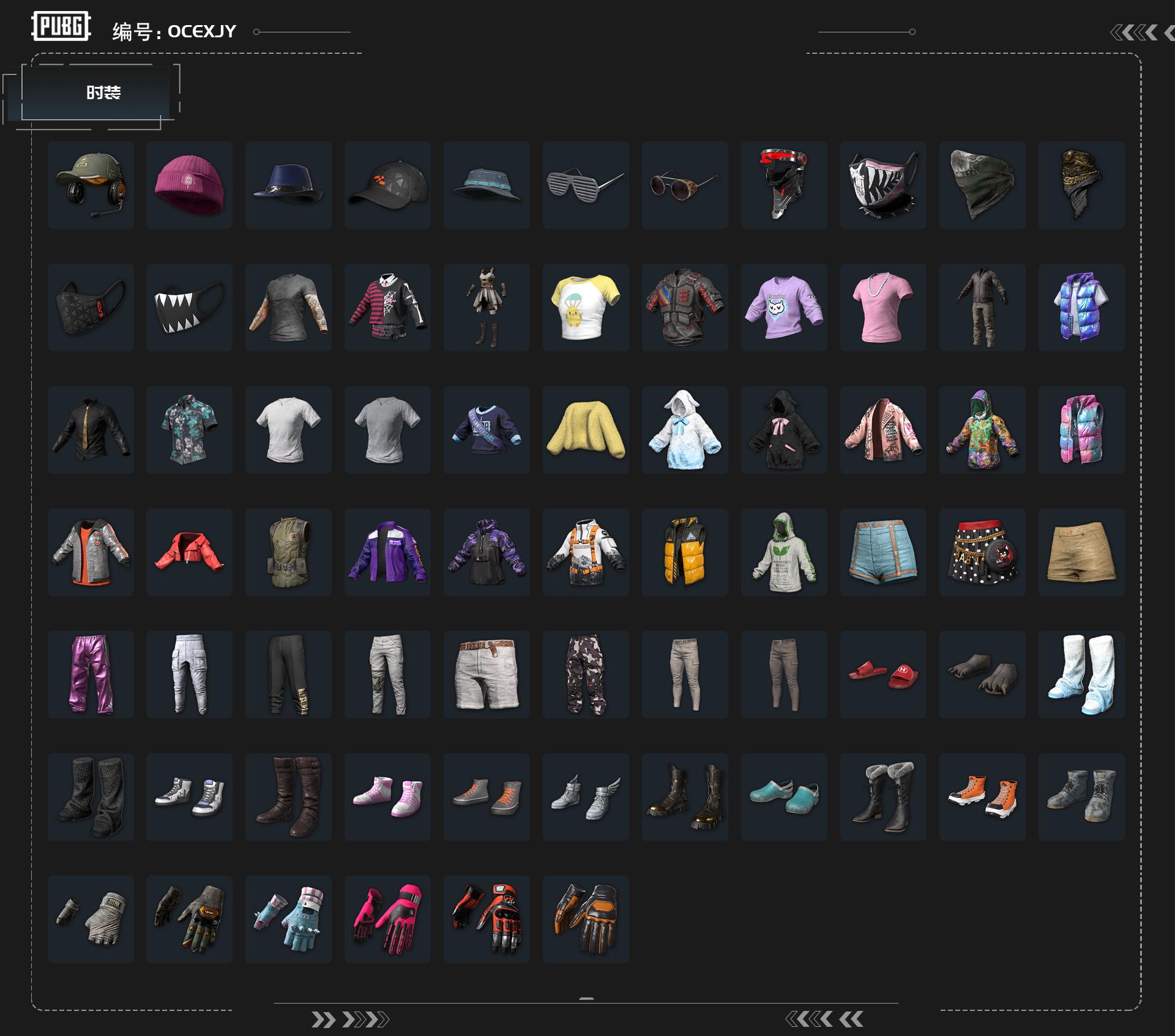1175x1036 pixels.
Task: Select the light blue denim shorts
Action: point(884,553)
